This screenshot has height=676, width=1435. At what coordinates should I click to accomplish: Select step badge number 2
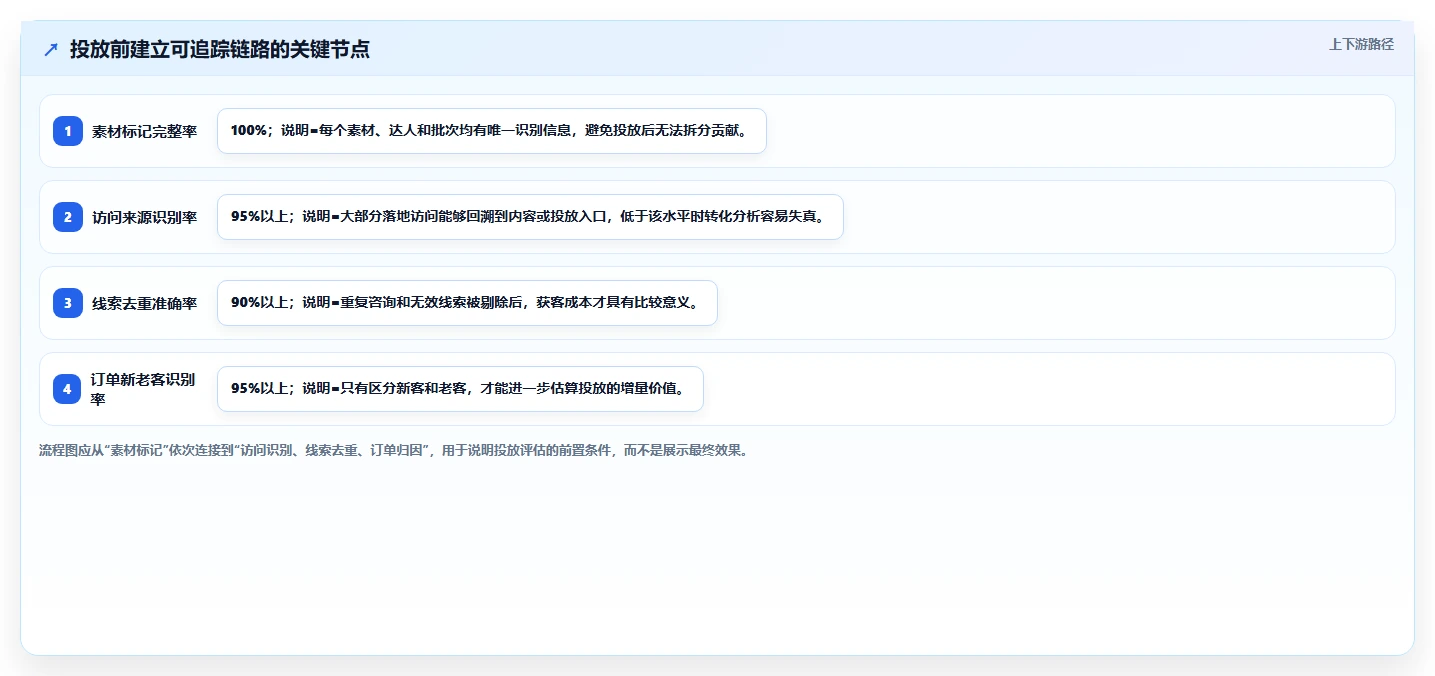[68, 217]
